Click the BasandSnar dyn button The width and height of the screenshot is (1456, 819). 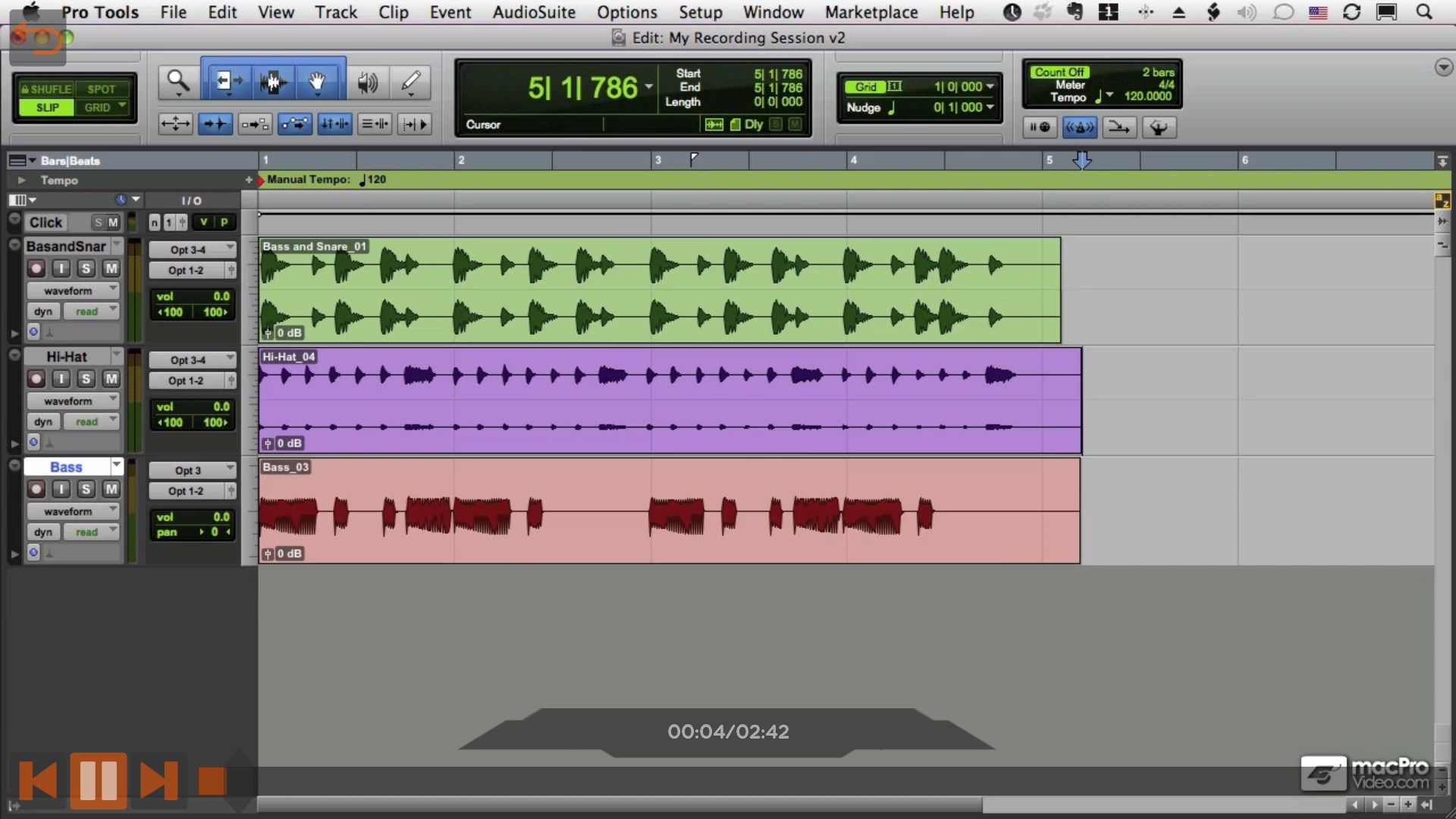point(43,312)
